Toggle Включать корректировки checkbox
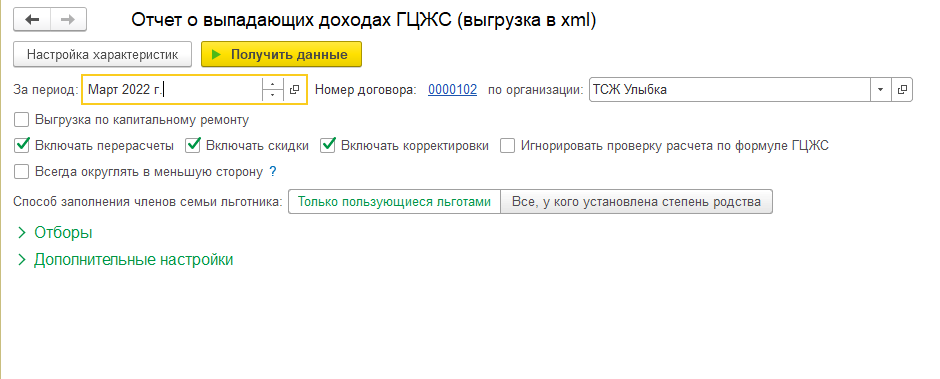The height and width of the screenshot is (379, 940). (328, 146)
